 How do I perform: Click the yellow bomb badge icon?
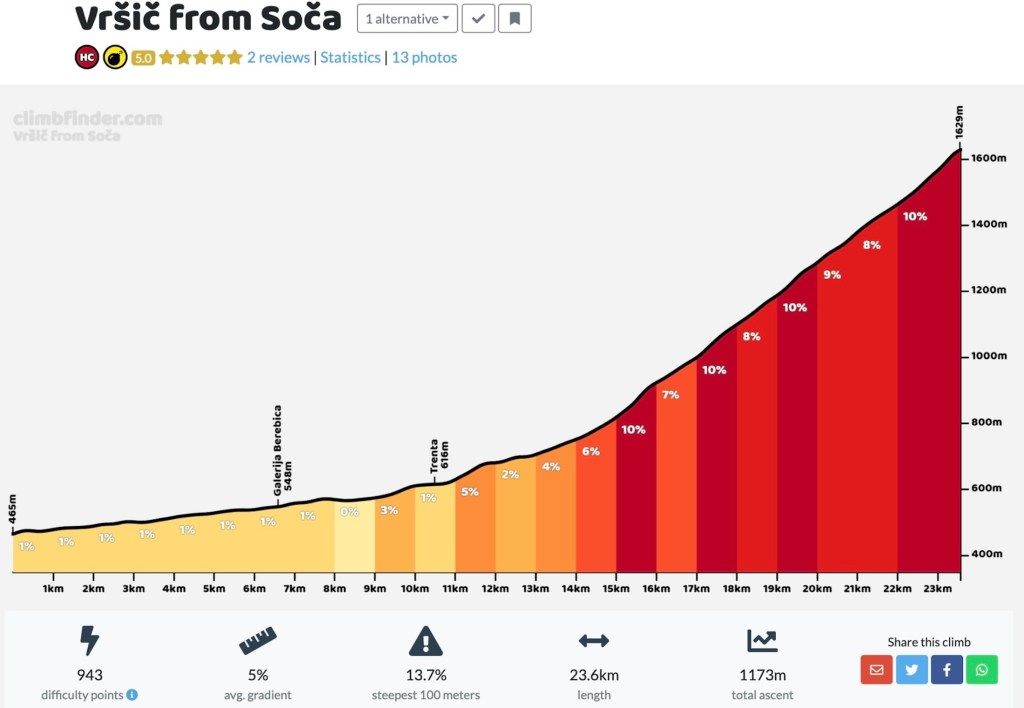(115, 58)
